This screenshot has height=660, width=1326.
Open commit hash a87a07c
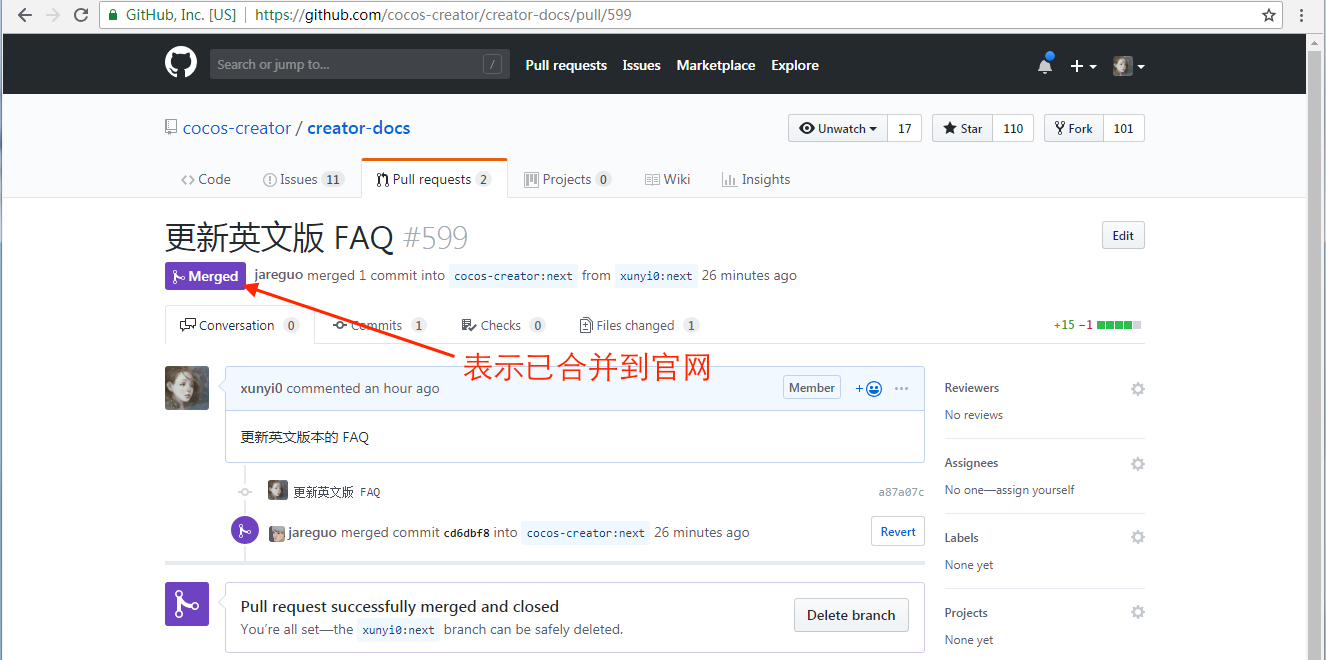[x=901, y=492]
